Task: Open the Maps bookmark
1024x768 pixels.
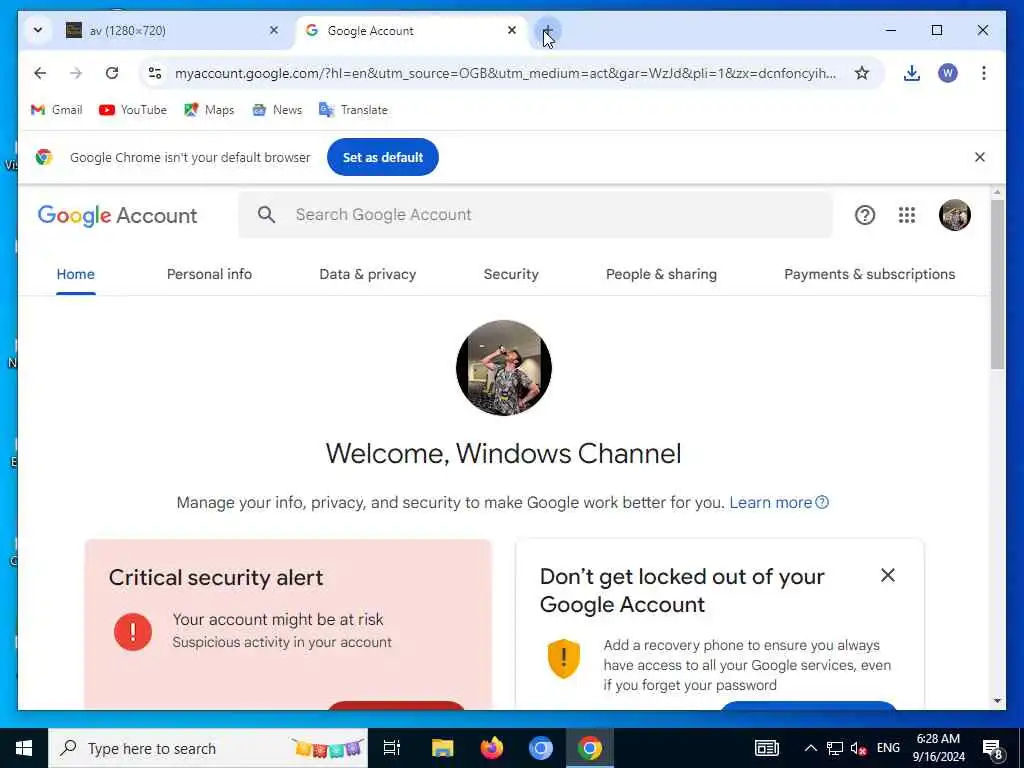Action: (209, 110)
